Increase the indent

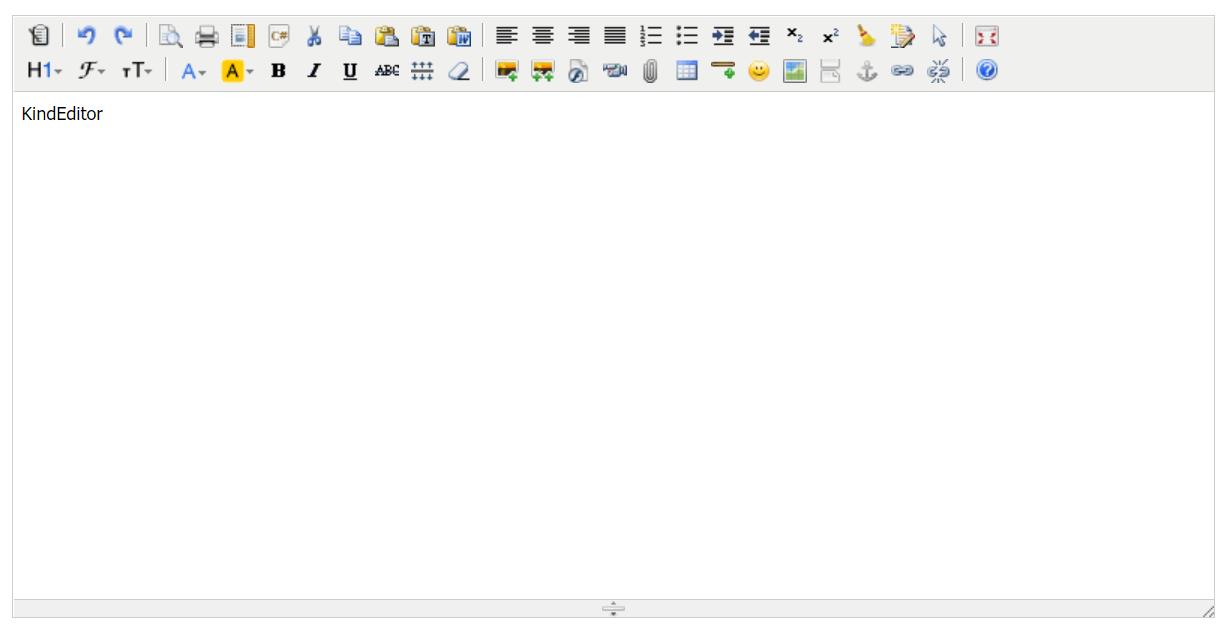(721, 37)
